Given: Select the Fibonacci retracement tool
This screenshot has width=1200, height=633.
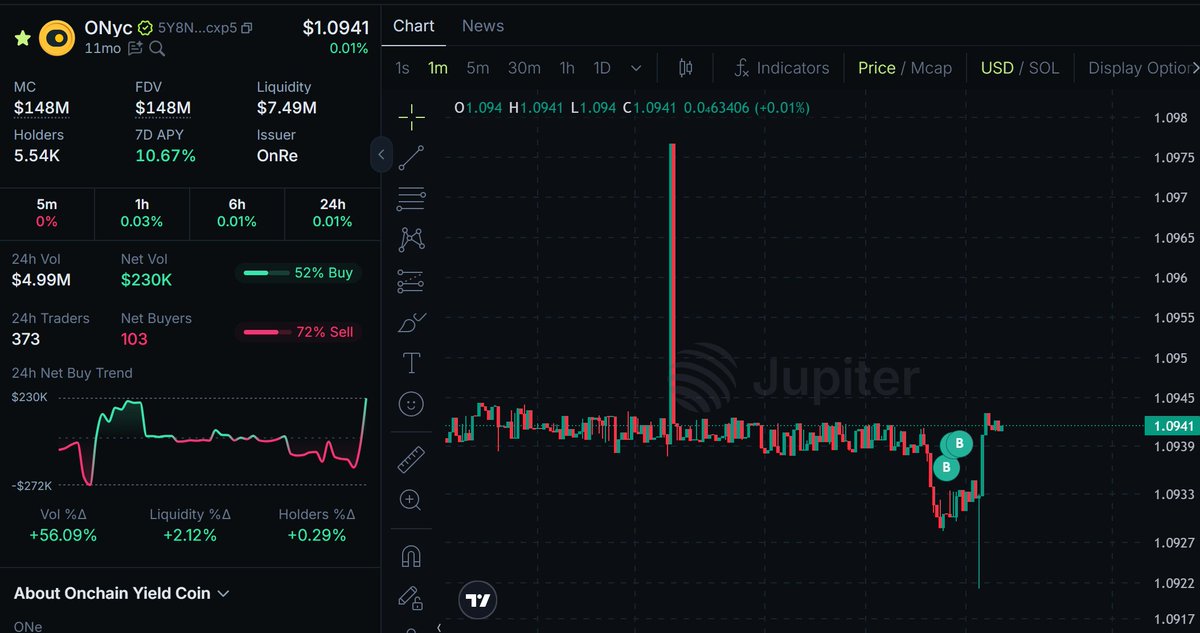Looking at the screenshot, I should tap(411, 198).
